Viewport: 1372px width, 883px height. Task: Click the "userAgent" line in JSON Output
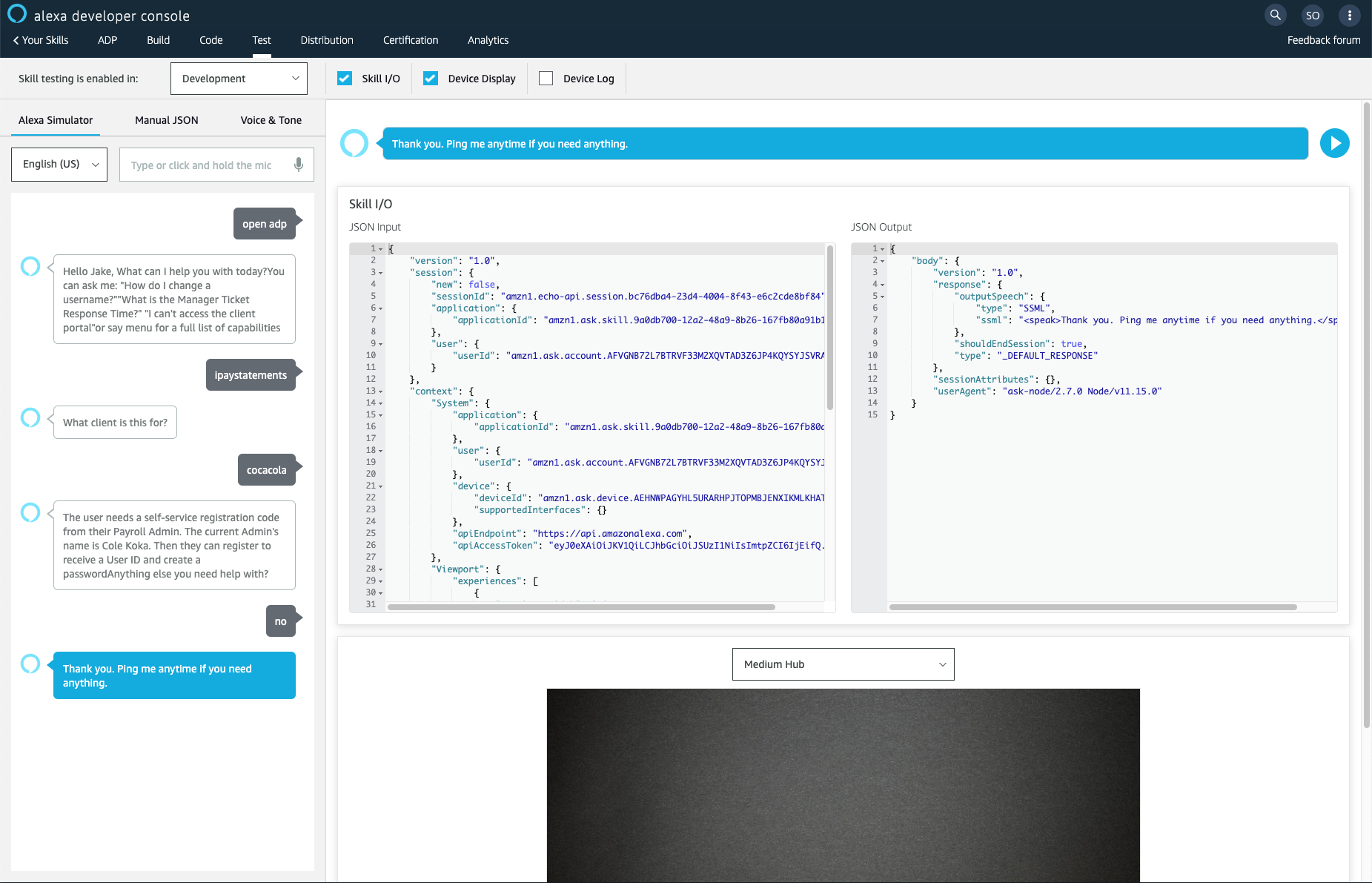(1047, 391)
